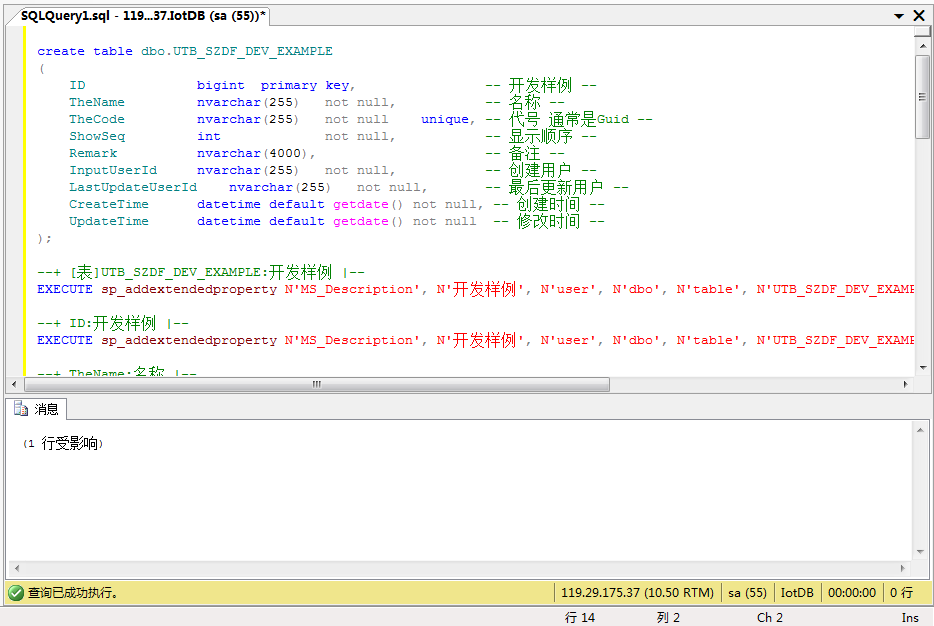This screenshot has height=626, width=934.
Task: Click the ShowSeq column name
Action: click(x=96, y=136)
